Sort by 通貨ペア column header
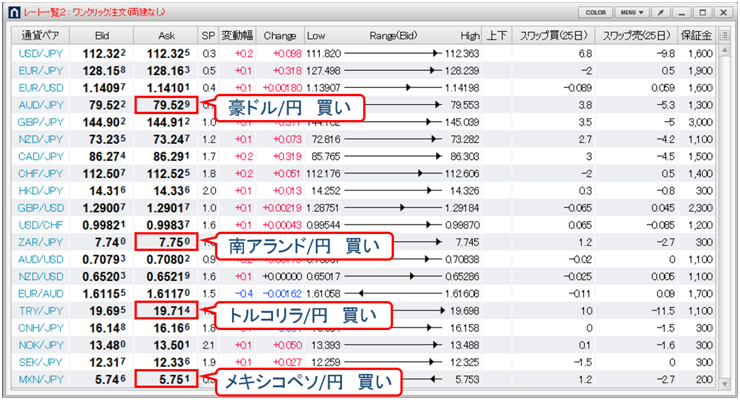Viewport: 740px width, 400px height. 40,35
